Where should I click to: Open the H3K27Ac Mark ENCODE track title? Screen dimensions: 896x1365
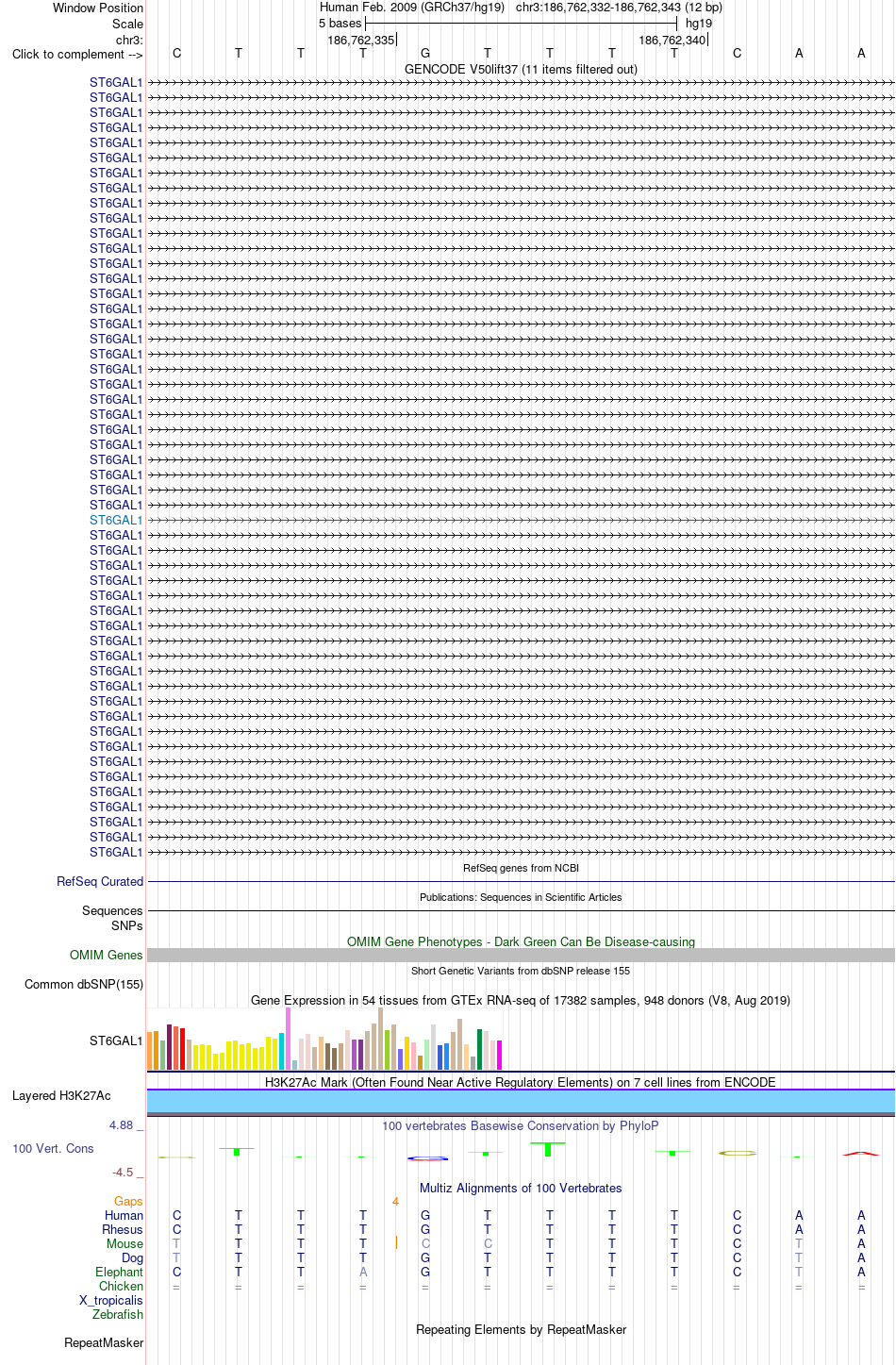521,1082
